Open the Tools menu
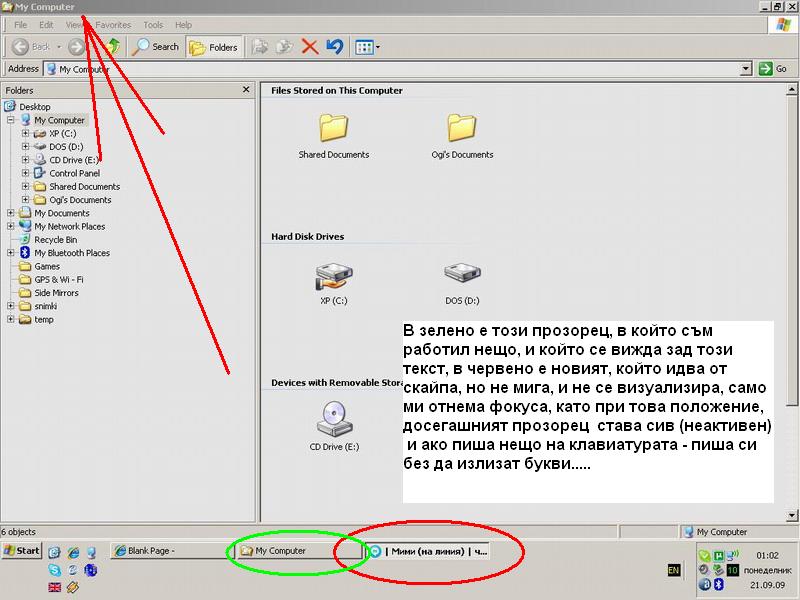Screen dimensions: 800x600 pos(153,24)
